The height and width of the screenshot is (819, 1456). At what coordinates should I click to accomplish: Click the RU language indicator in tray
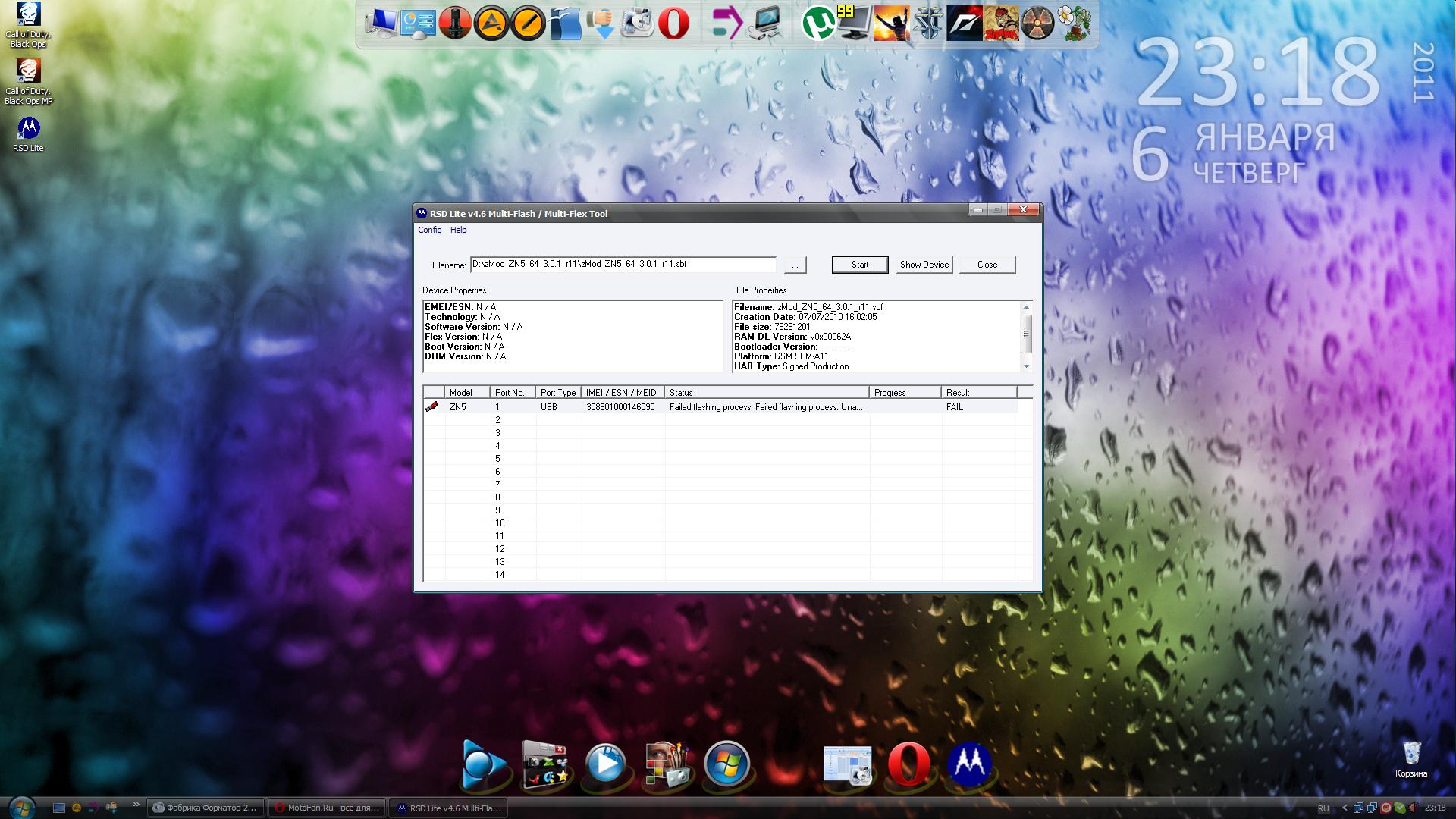tap(1323, 808)
